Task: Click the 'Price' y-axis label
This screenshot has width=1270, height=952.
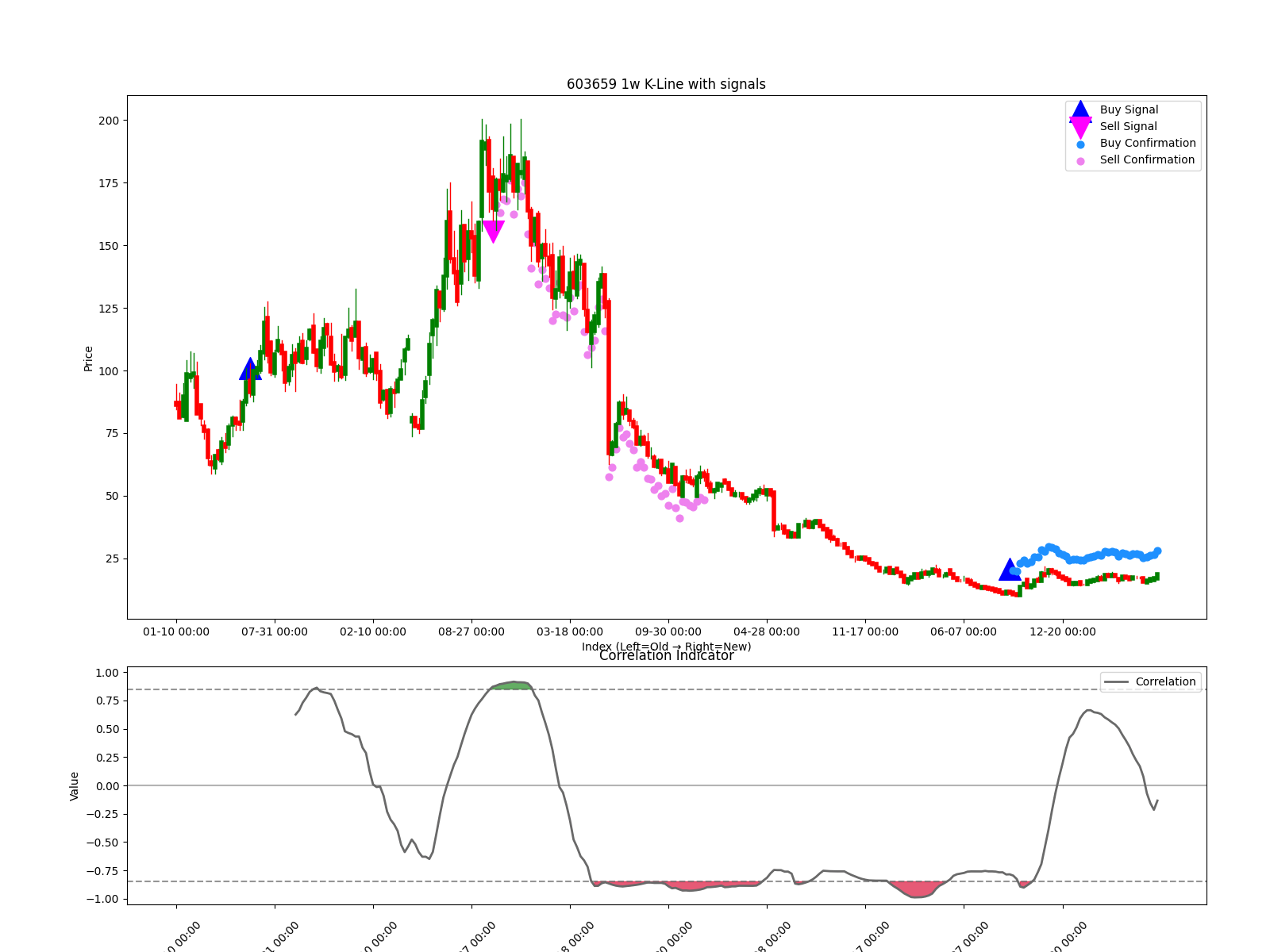Action: point(88,359)
